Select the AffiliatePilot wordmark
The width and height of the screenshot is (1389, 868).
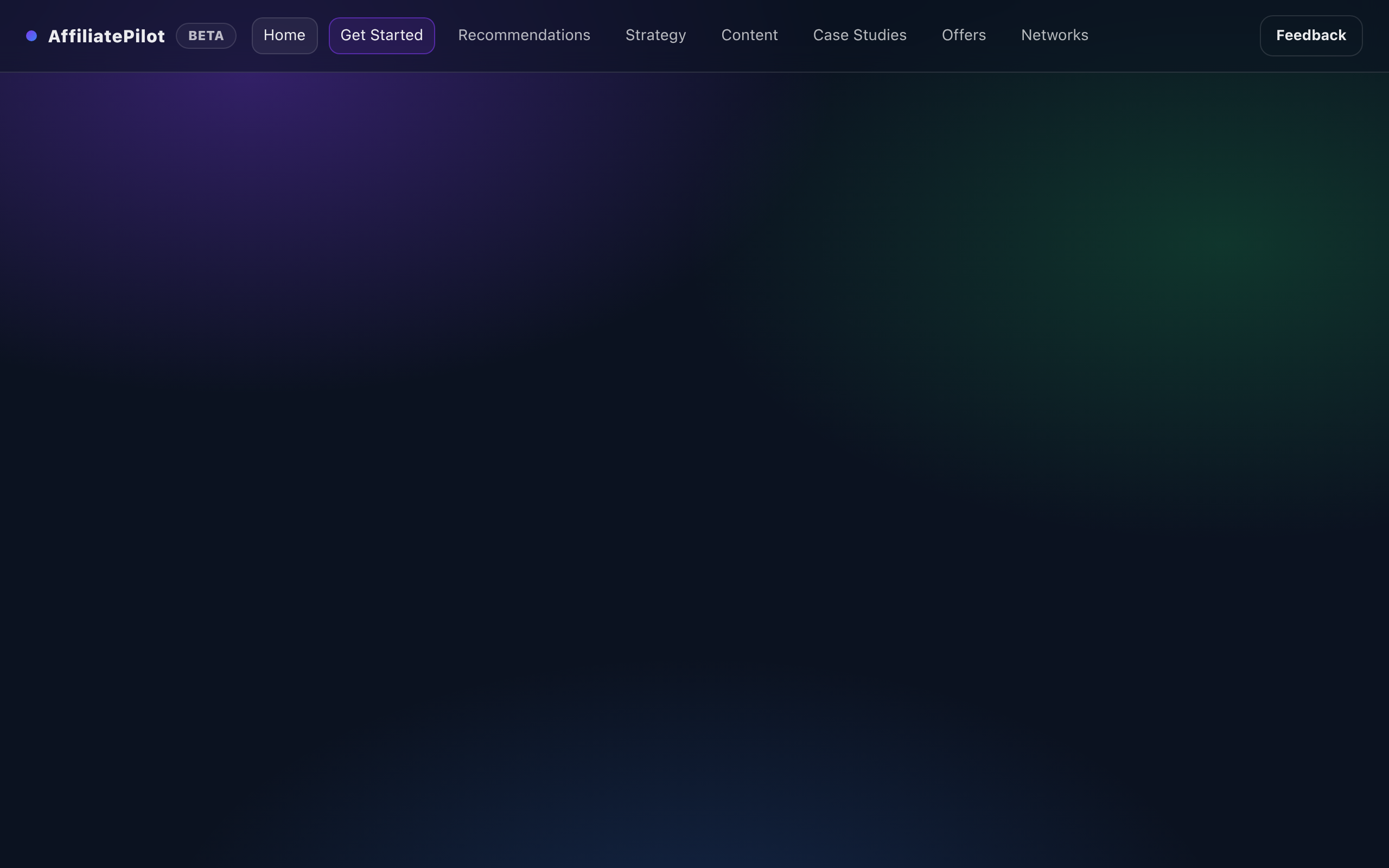pyautogui.click(x=106, y=36)
